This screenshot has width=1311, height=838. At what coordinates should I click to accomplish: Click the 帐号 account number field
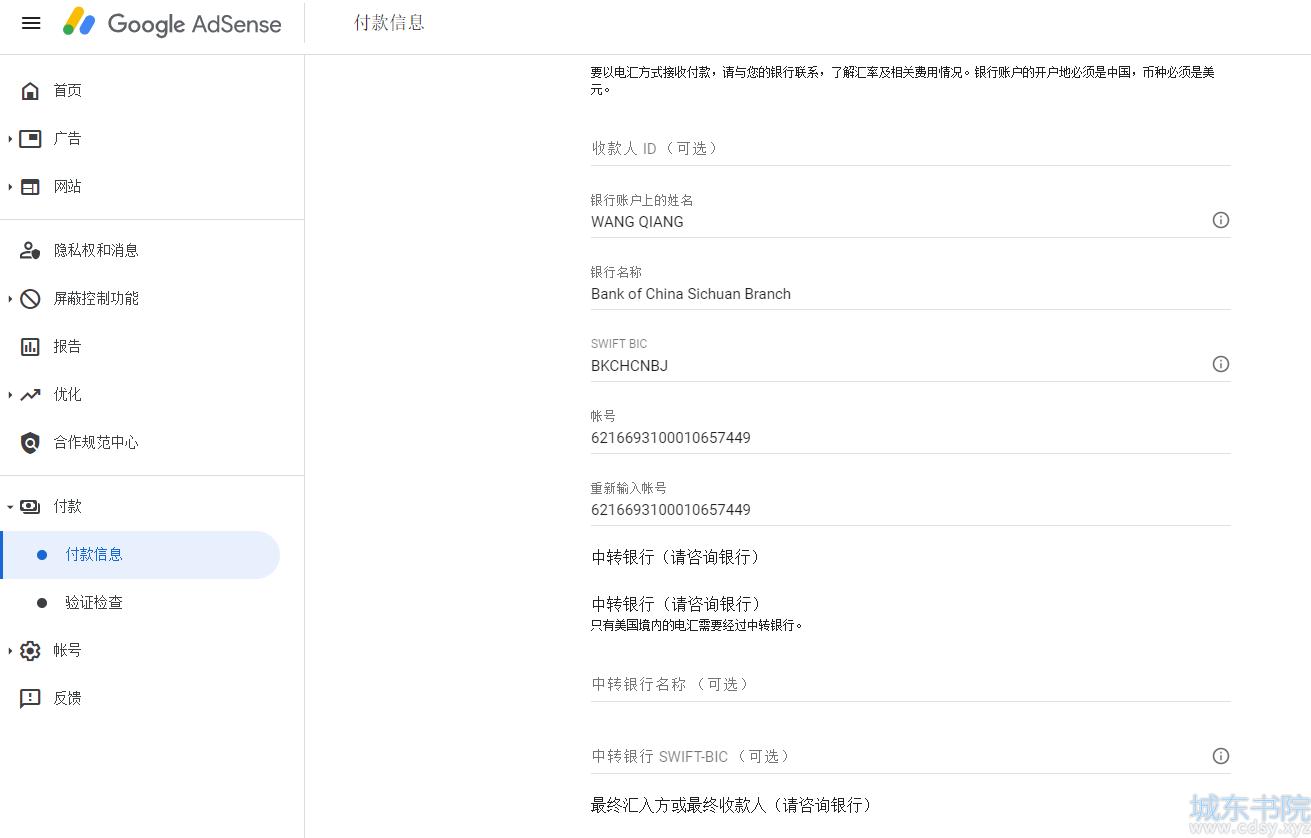(x=910, y=438)
